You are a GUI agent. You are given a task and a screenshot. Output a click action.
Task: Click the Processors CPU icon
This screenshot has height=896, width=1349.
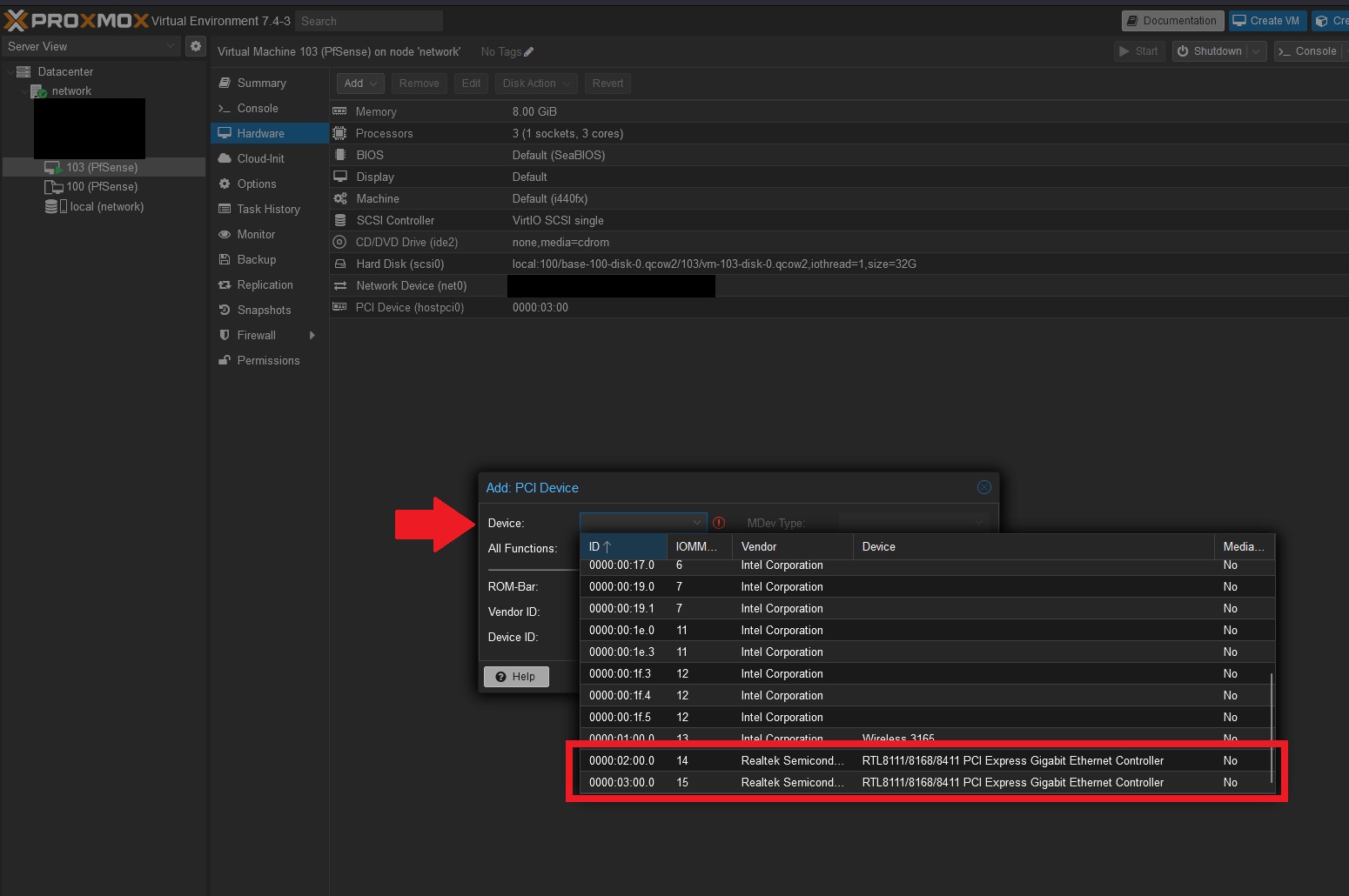339,133
